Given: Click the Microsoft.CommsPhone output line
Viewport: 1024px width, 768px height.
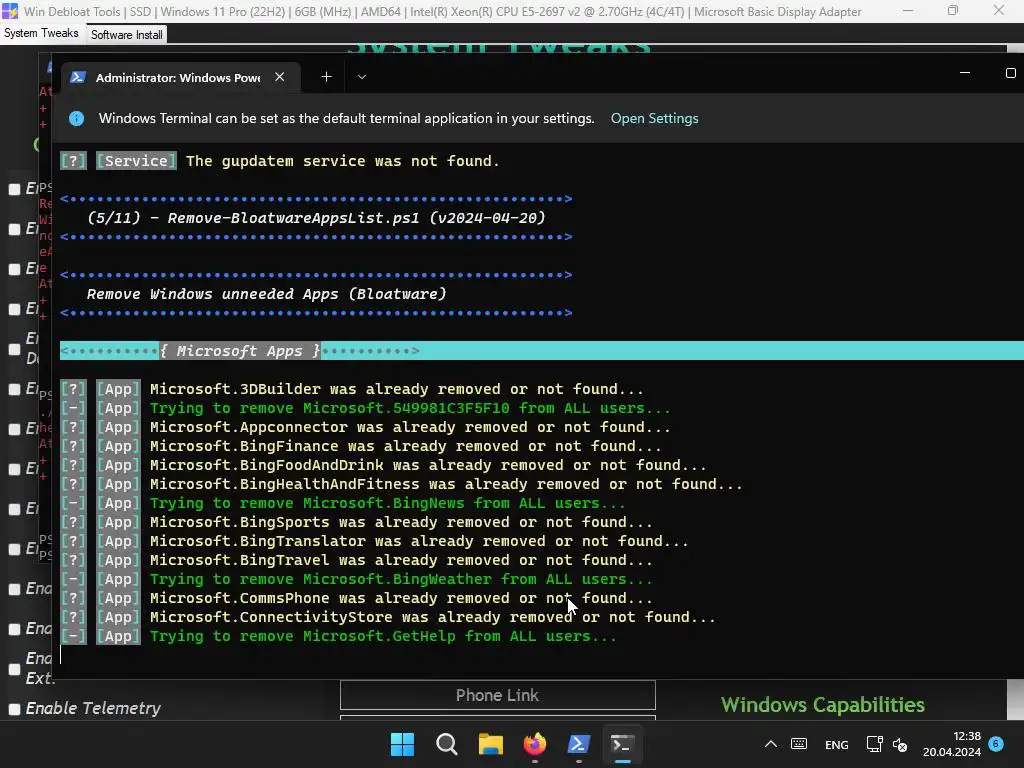Looking at the screenshot, I should pyautogui.click(x=356, y=598).
